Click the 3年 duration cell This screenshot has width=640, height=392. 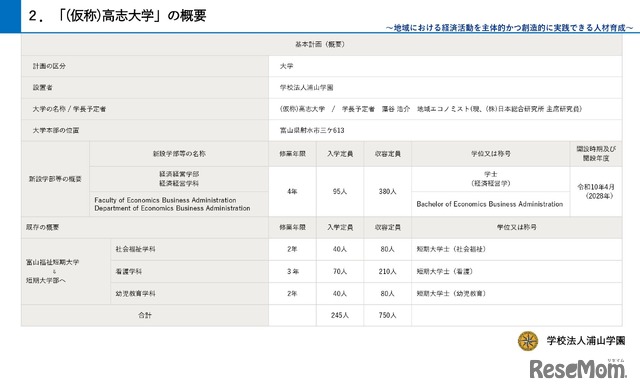tap(292, 271)
